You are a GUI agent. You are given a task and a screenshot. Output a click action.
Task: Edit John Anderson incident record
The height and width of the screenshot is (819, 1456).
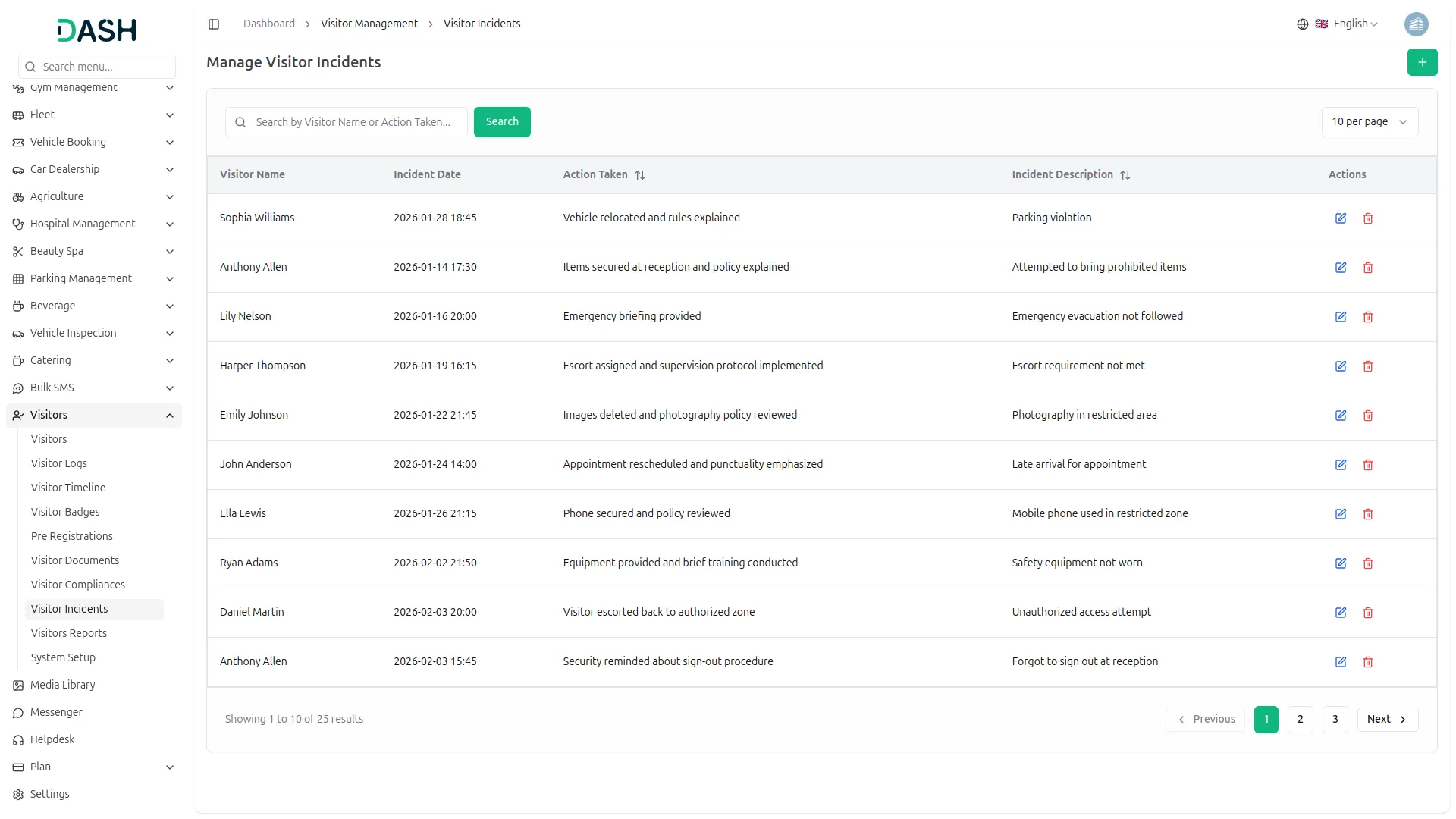tap(1340, 465)
